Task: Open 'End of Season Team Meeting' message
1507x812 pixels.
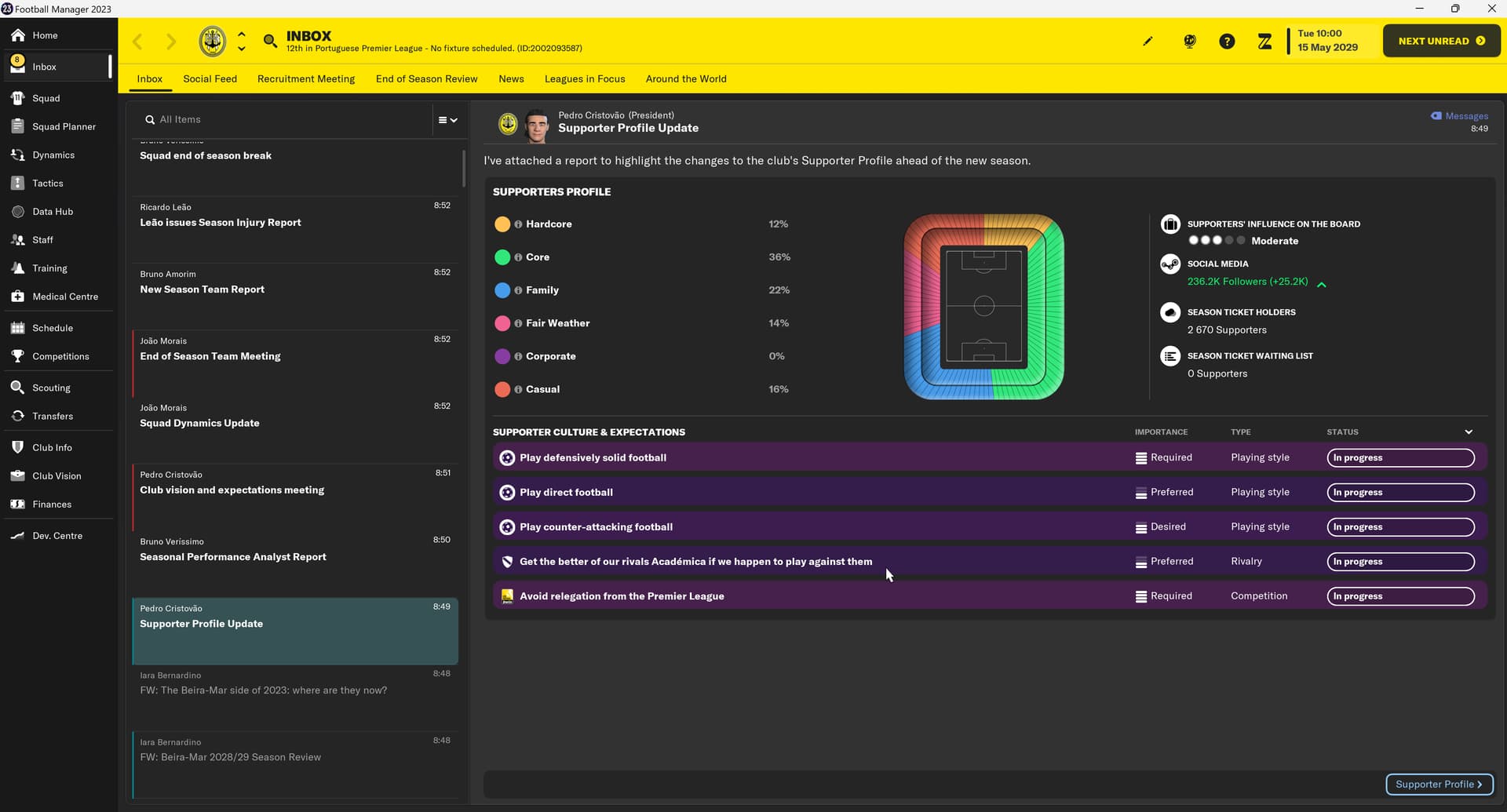Action: pyautogui.click(x=295, y=363)
